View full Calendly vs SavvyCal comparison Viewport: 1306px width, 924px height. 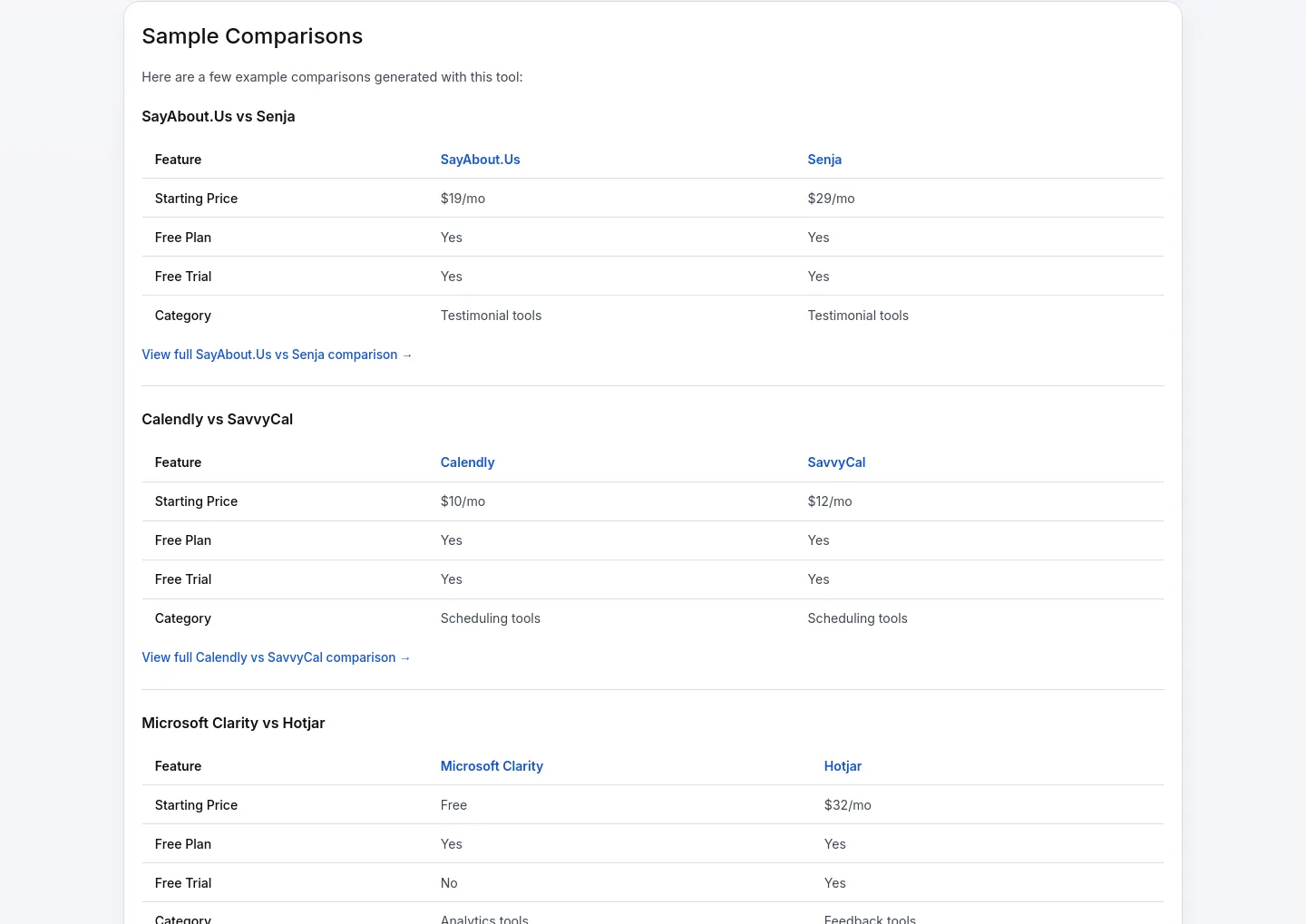click(276, 657)
